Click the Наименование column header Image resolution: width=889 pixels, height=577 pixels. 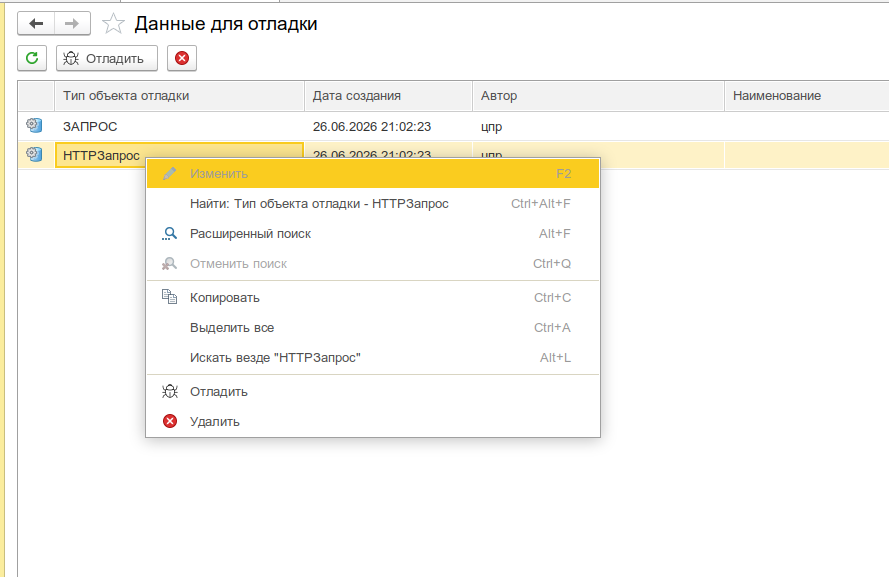point(807,96)
